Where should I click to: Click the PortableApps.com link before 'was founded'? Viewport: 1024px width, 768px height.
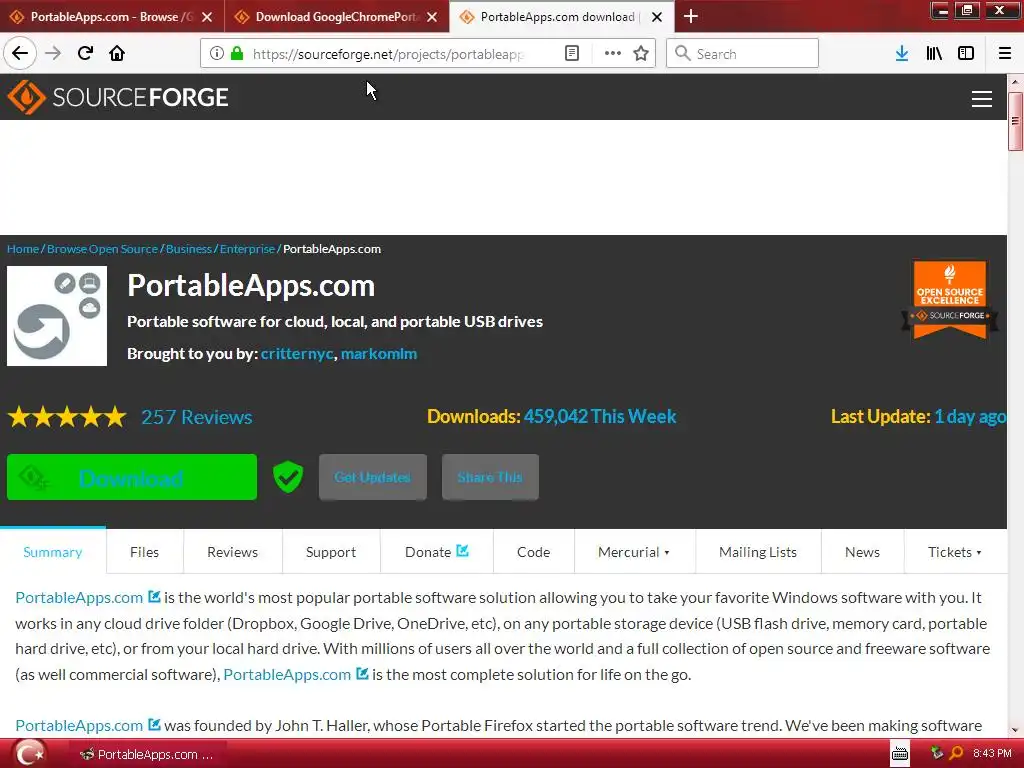79,726
